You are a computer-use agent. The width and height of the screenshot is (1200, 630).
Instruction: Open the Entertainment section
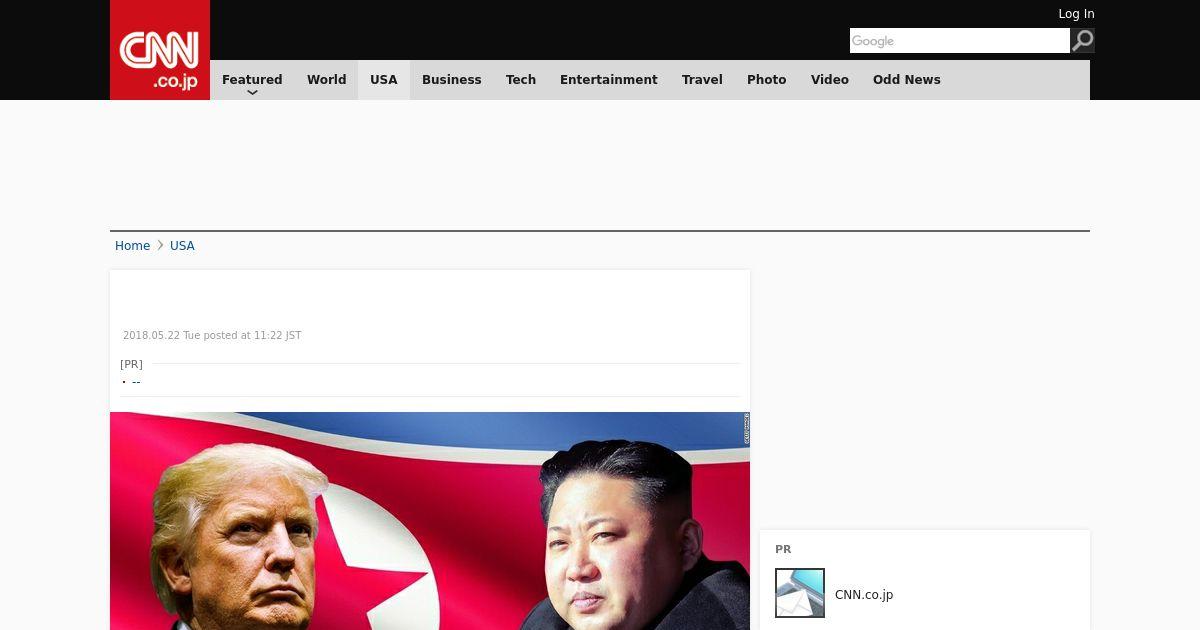[609, 80]
